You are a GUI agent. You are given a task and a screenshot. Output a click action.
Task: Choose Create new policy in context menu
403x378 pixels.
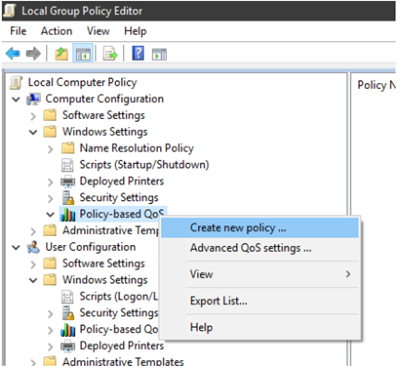click(260, 228)
